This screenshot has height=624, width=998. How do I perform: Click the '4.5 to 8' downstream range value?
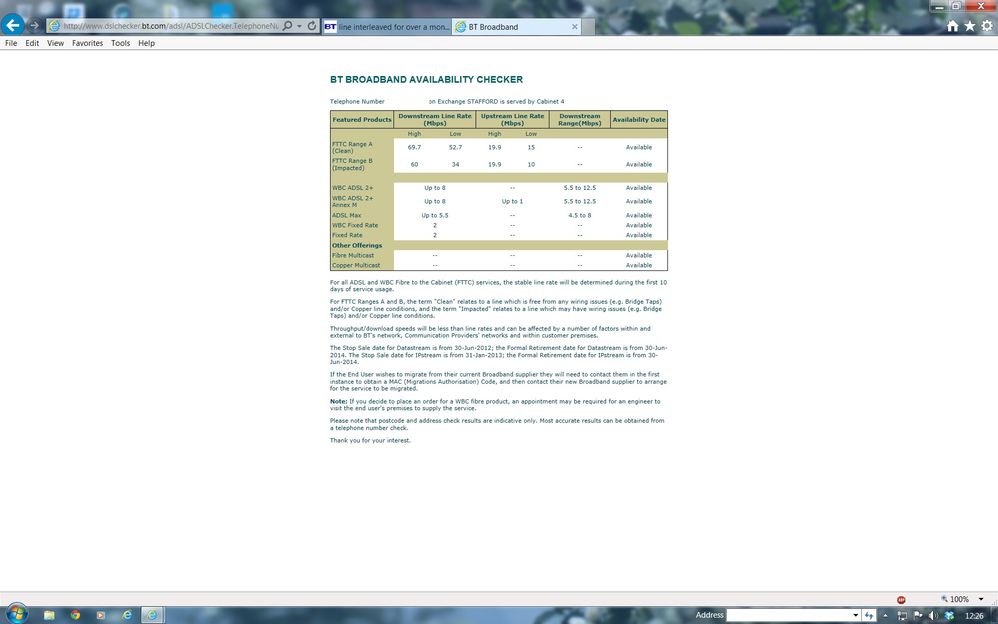(x=580, y=216)
